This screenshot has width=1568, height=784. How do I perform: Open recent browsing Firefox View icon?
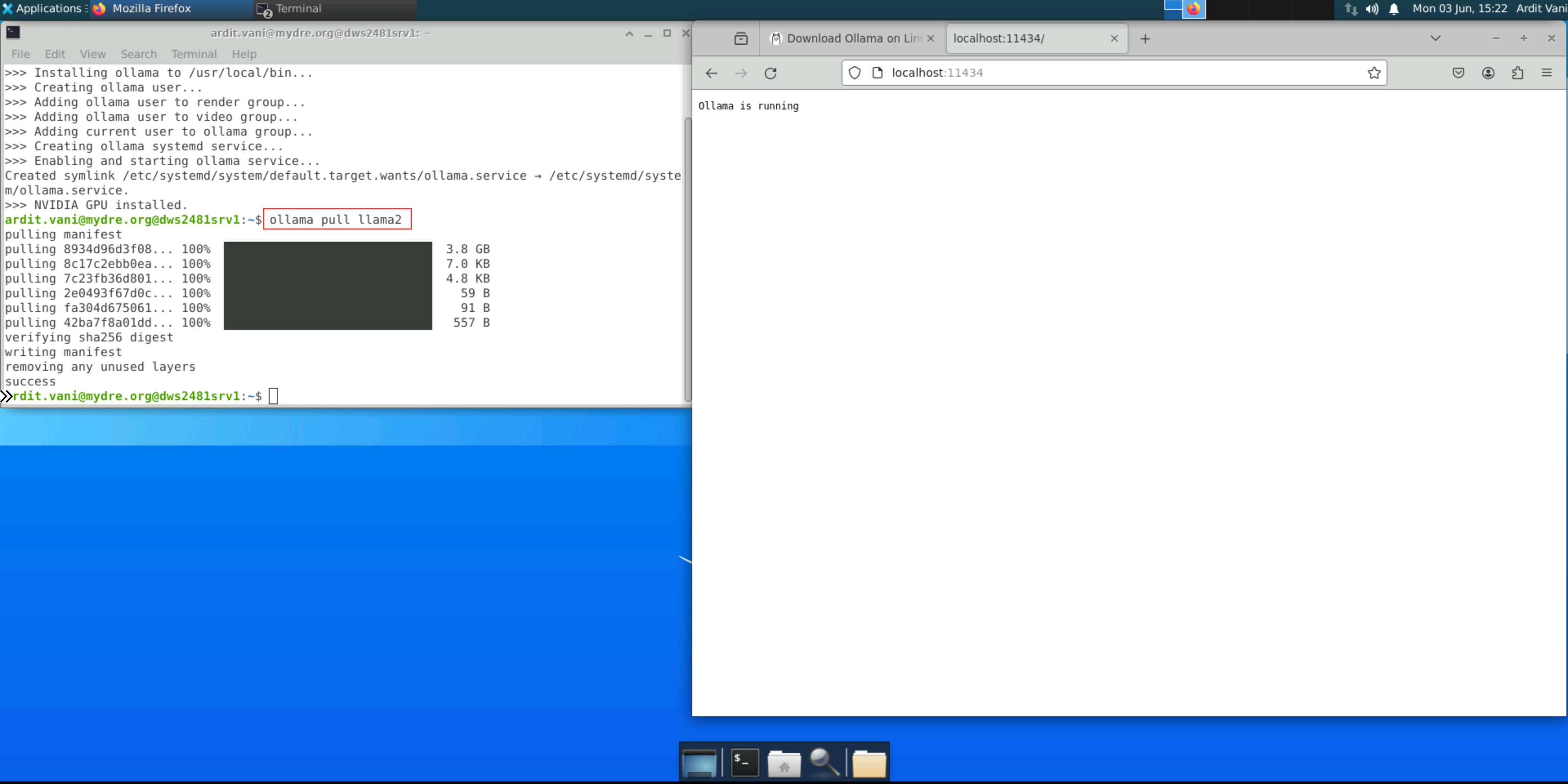[740, 38]
